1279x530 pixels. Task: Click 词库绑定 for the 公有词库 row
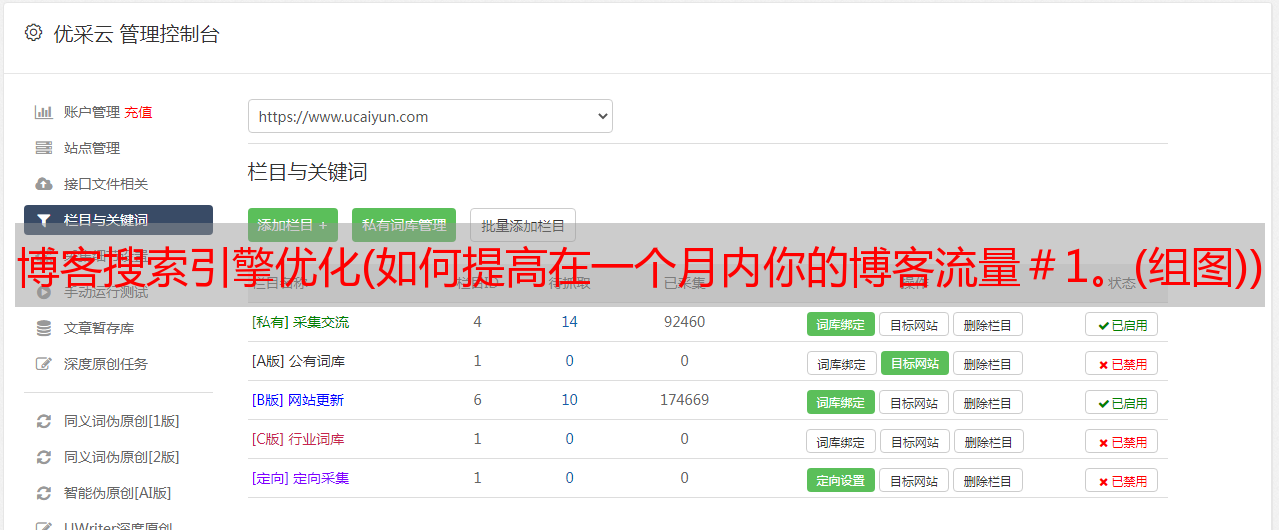point(841,363)
